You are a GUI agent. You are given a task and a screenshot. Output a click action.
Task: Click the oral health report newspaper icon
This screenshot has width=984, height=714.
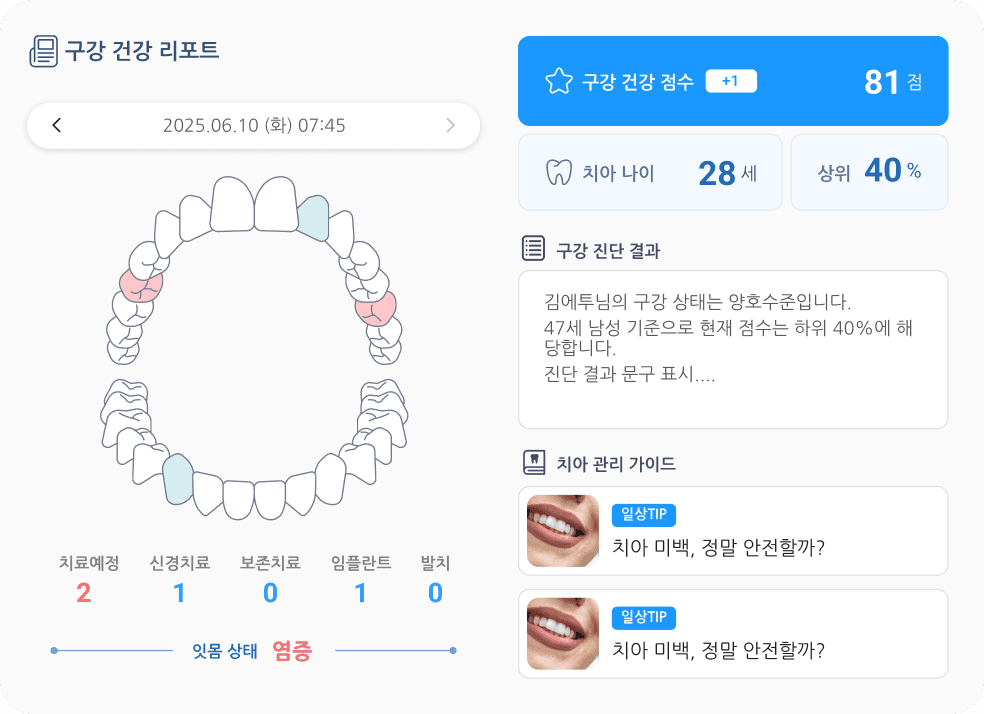(43, 51)
